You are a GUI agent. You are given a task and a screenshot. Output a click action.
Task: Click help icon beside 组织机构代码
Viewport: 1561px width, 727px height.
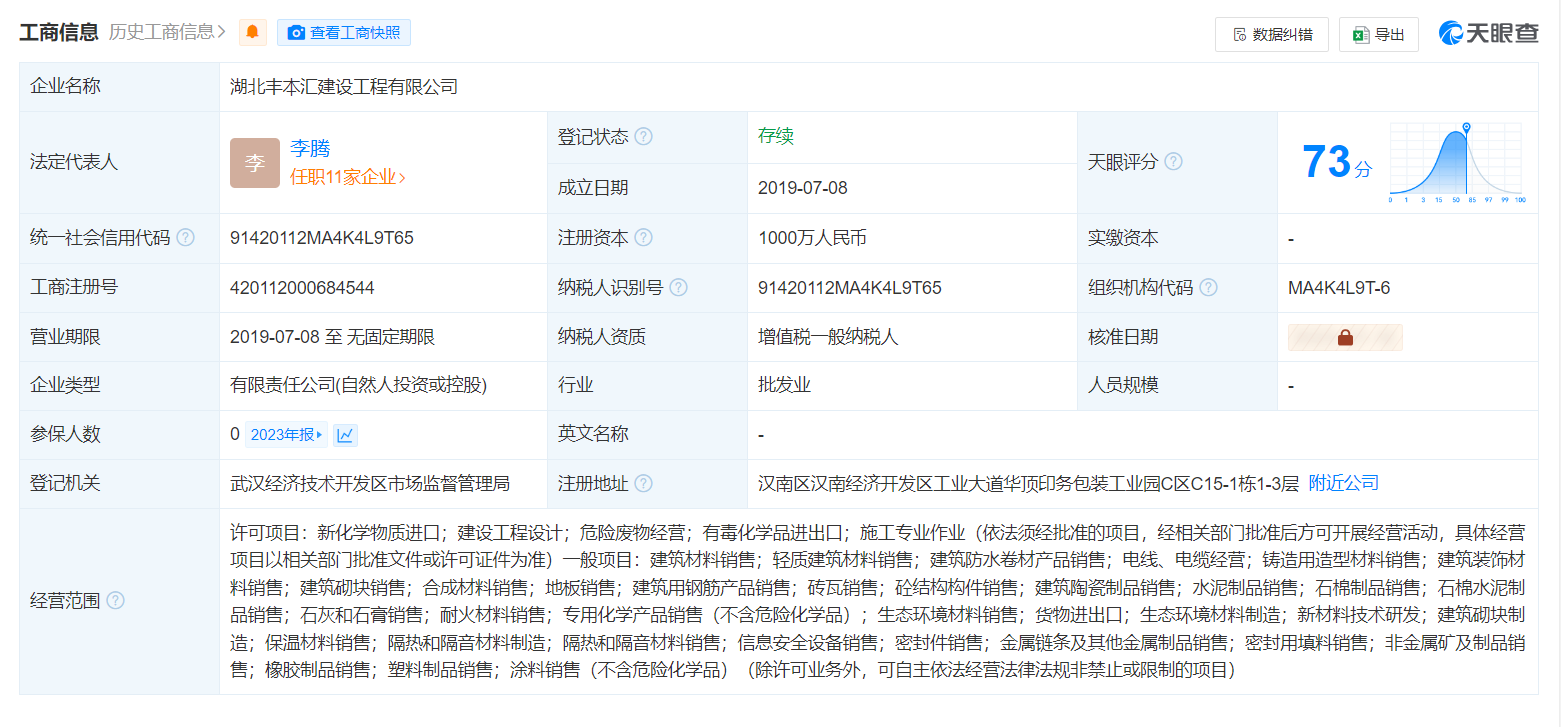click(1208, 288)
